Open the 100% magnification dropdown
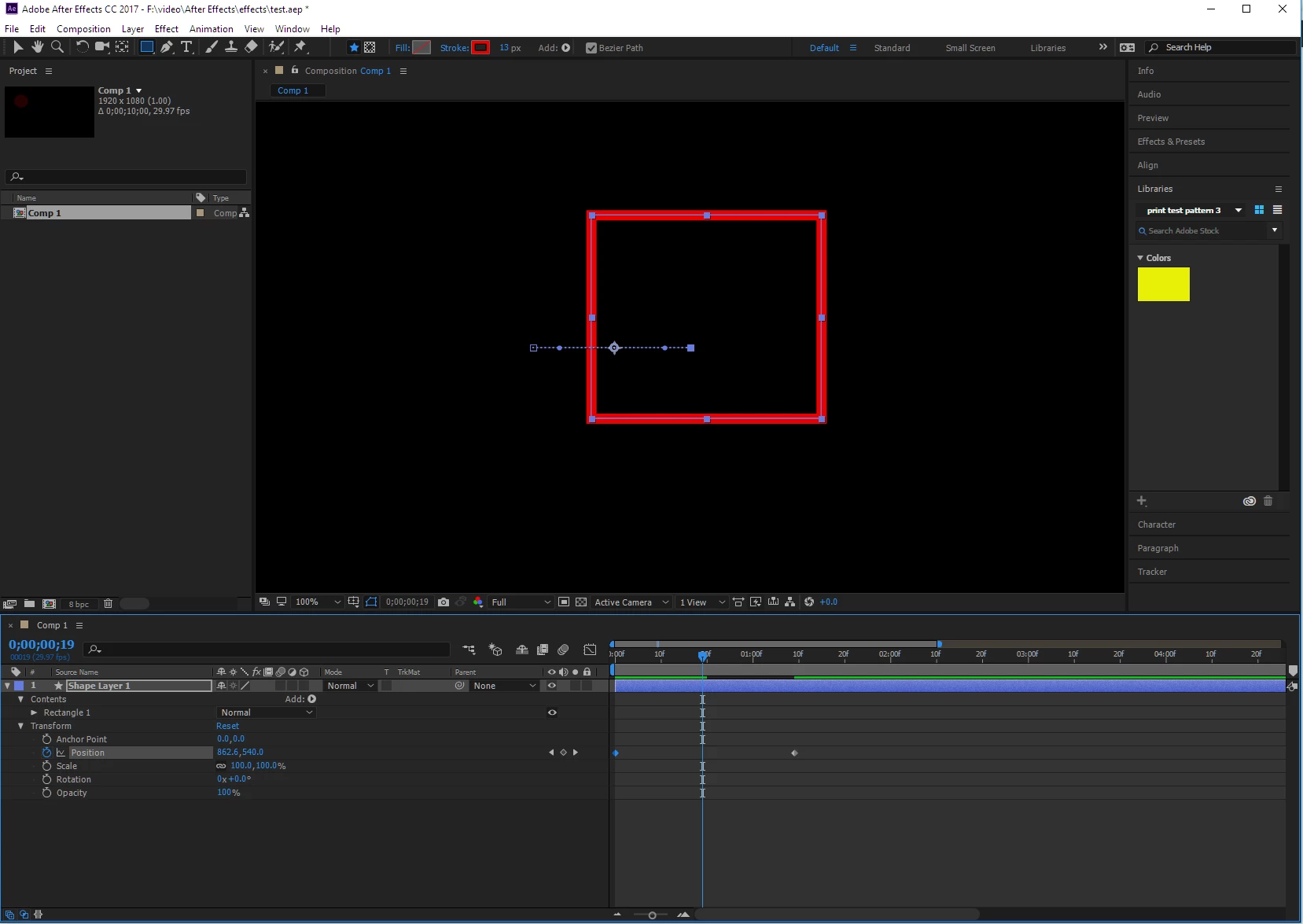1303x924 pixels. click(318, 602)
